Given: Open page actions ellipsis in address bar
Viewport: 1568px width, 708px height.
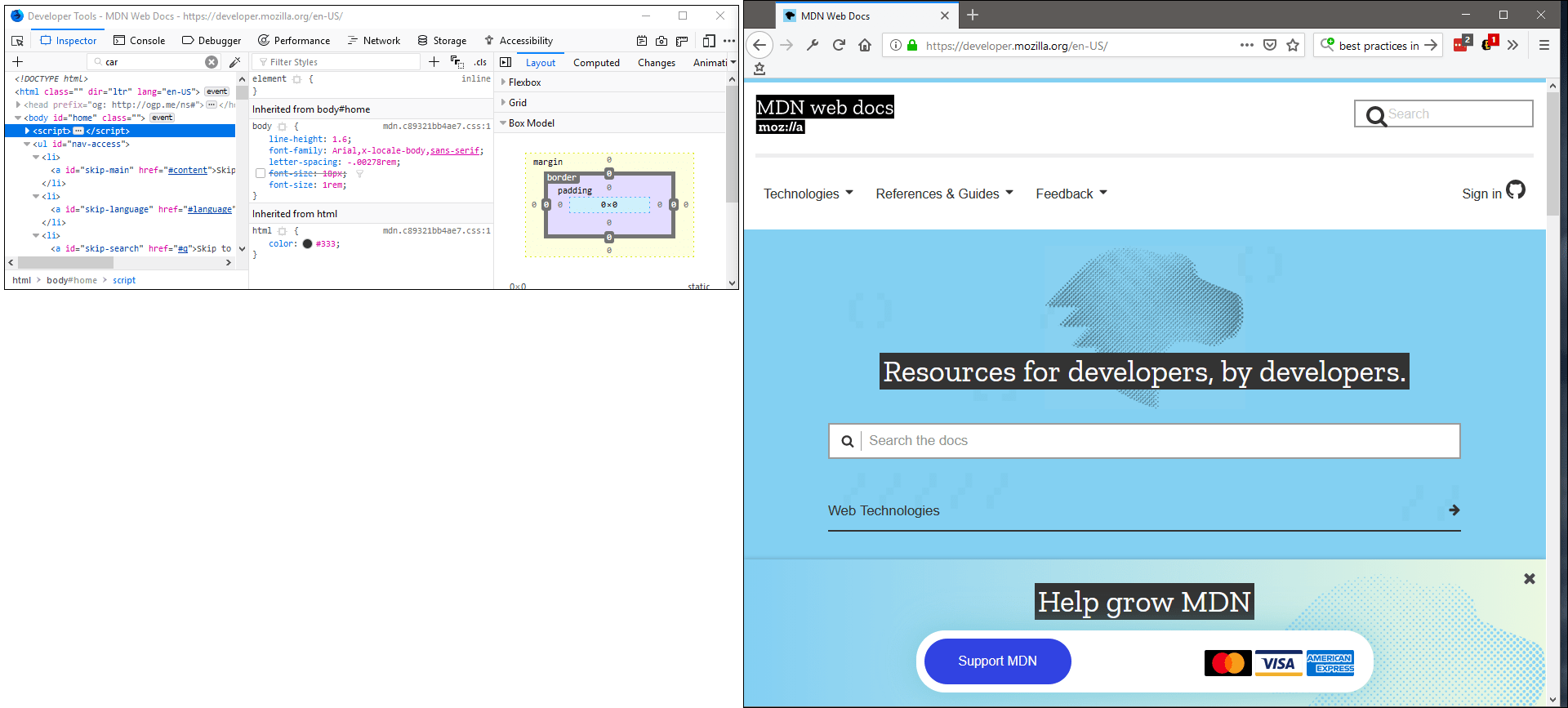Looking at the screenshot, I should tap(1247, 45).
